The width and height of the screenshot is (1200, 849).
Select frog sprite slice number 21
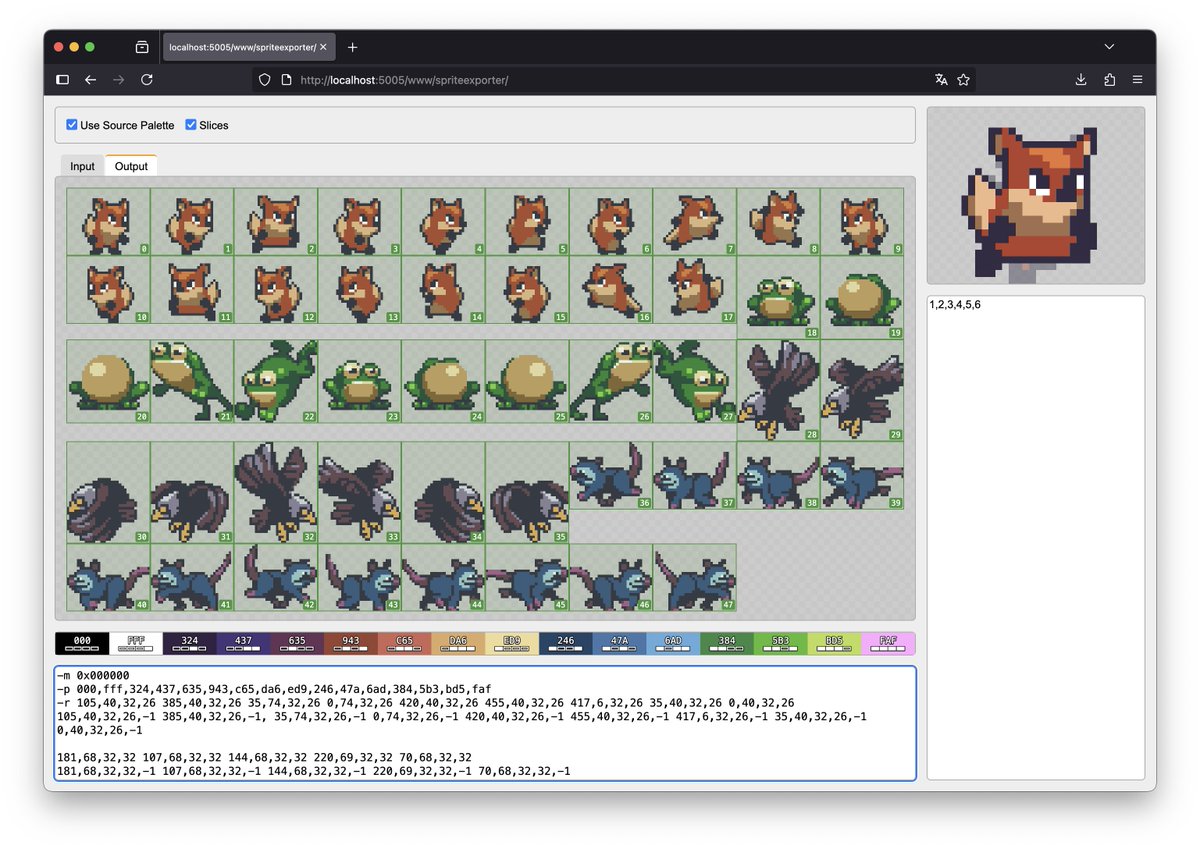click(x=192, y=381)
